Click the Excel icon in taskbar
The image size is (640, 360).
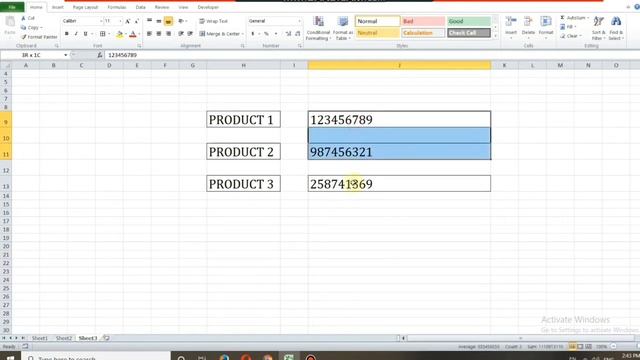(289, 357)
